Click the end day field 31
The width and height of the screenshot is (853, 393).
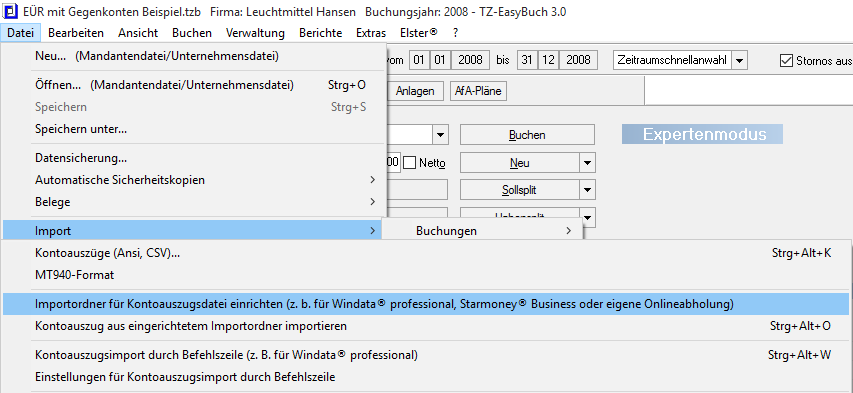tap(527, 60)
